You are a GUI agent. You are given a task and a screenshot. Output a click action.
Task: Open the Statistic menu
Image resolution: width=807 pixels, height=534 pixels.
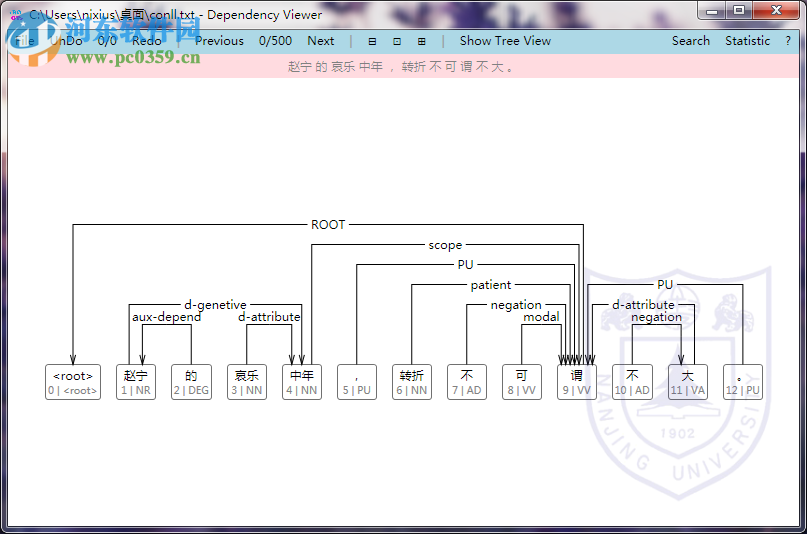click(x=747, y=41)
